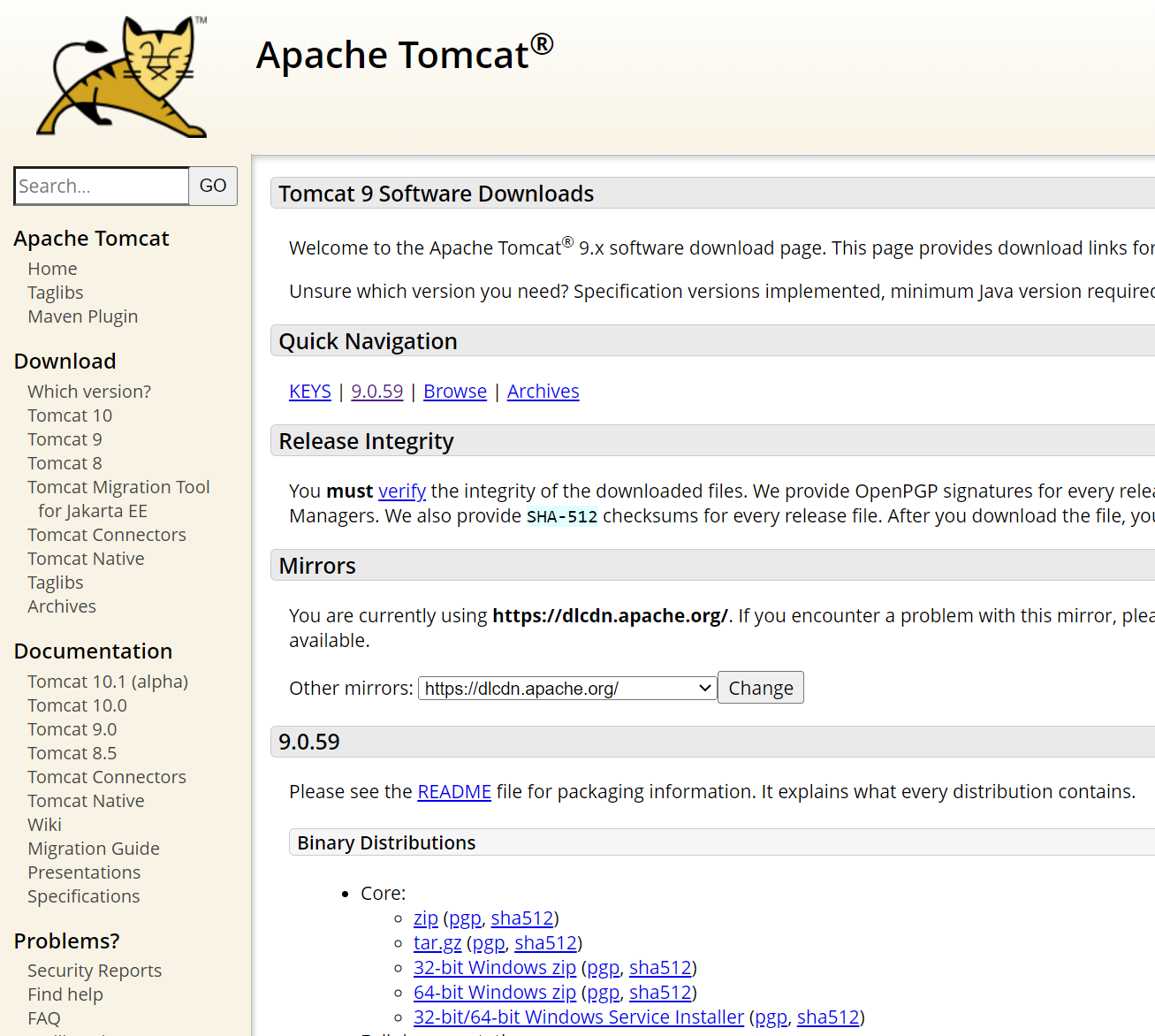
Task: Open the Presentations link
Action: (x=84, y=872)
